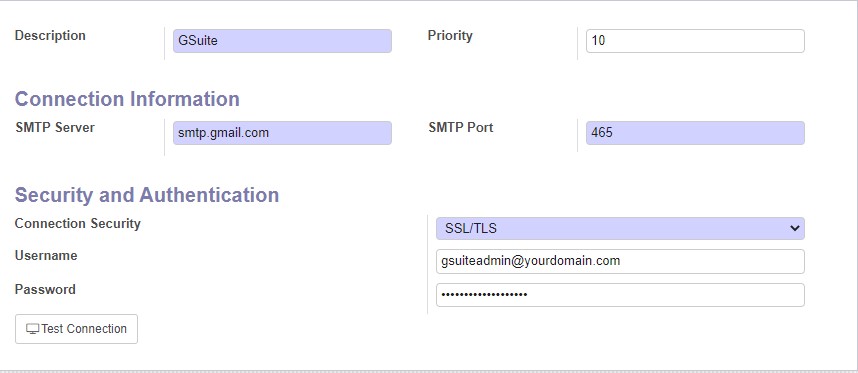
Task: Click the SMTP Server label
Action: [x=55, y=127]
